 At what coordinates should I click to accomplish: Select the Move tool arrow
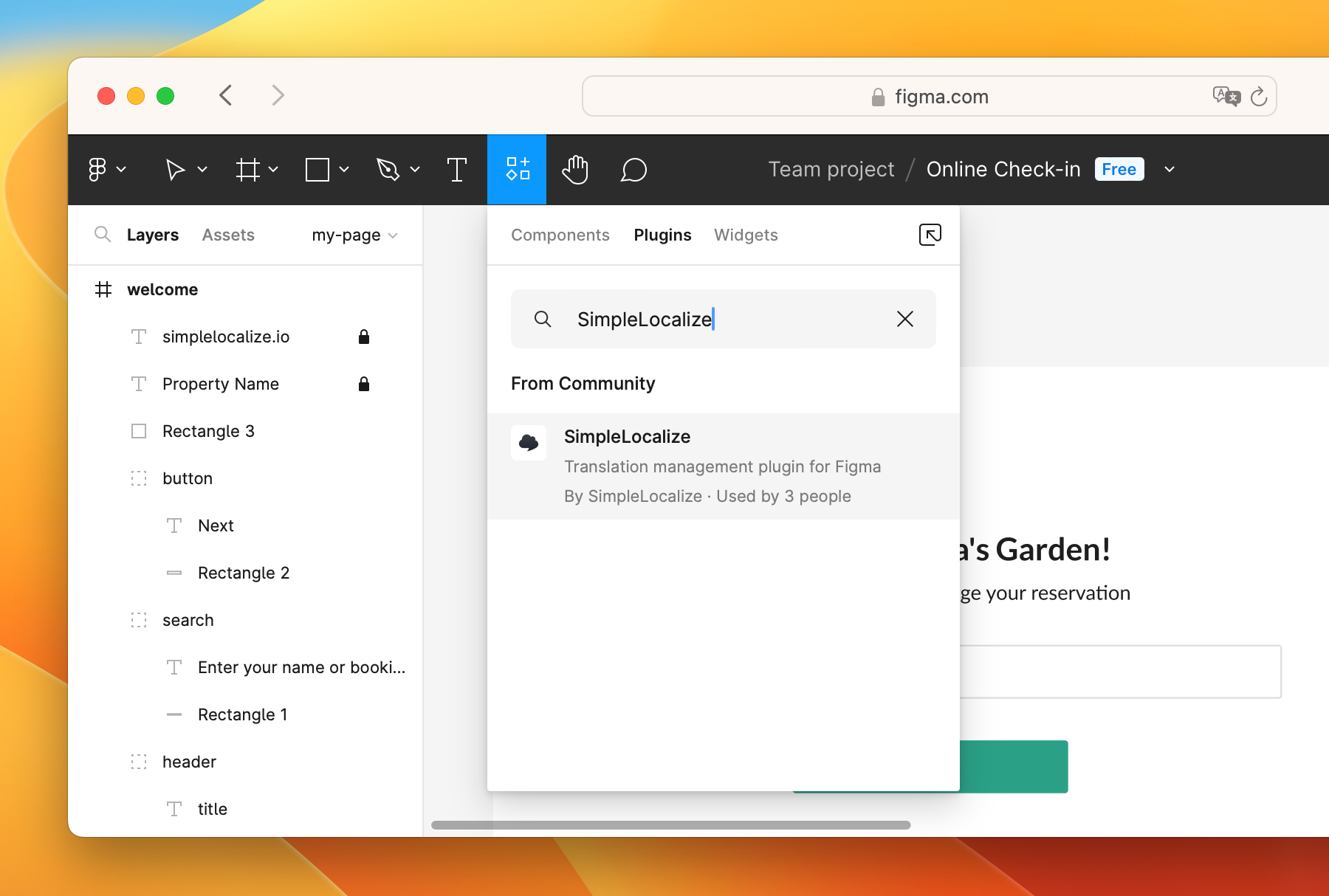(x=175, y=170)
